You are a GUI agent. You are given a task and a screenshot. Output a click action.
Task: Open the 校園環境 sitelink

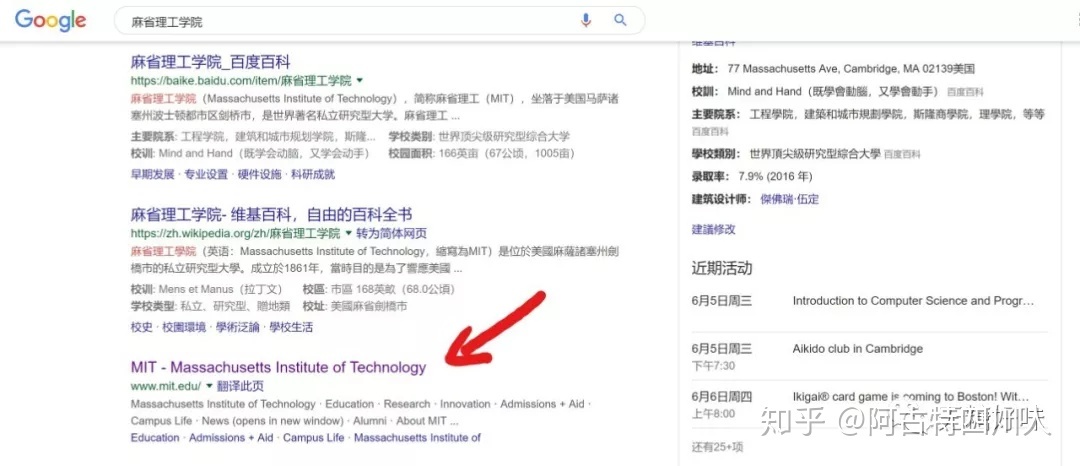coord(184,328)
